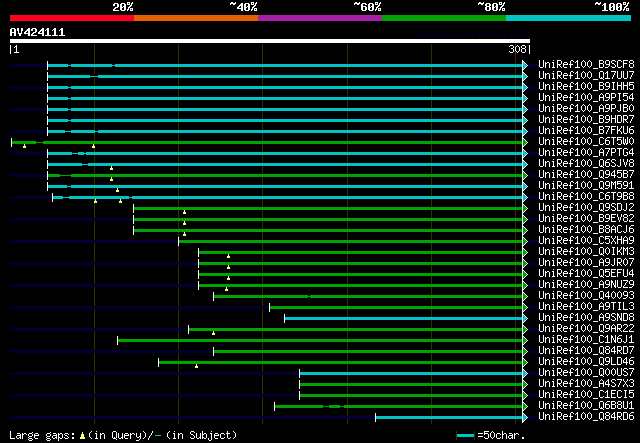
Task: Click the UniRef100_Q945B7 label
Action: (x=586, y=174)
